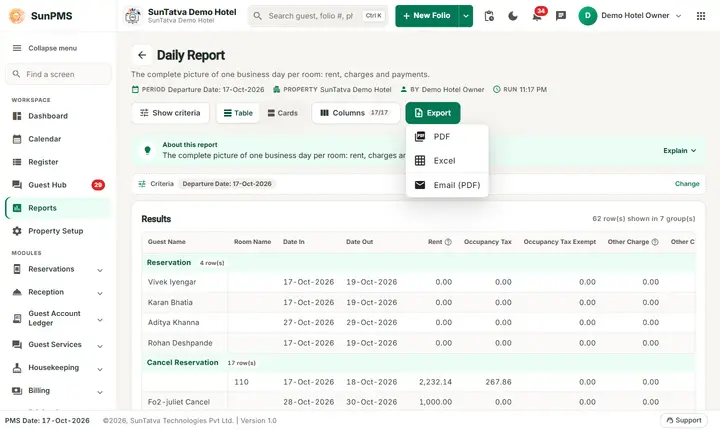Click the 2,232.14 rent value
720x430 pixels.
(x=435, y=382)
